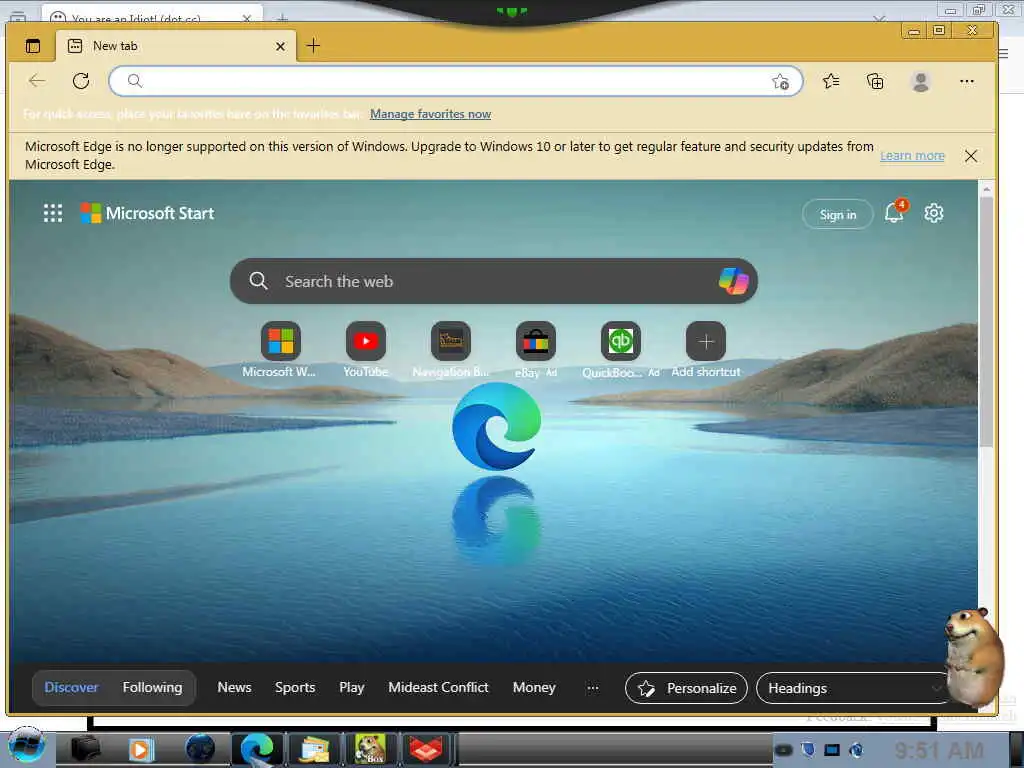Open Copilot icon in search box
Screen dimensions: 1024x768
[733, 281]
